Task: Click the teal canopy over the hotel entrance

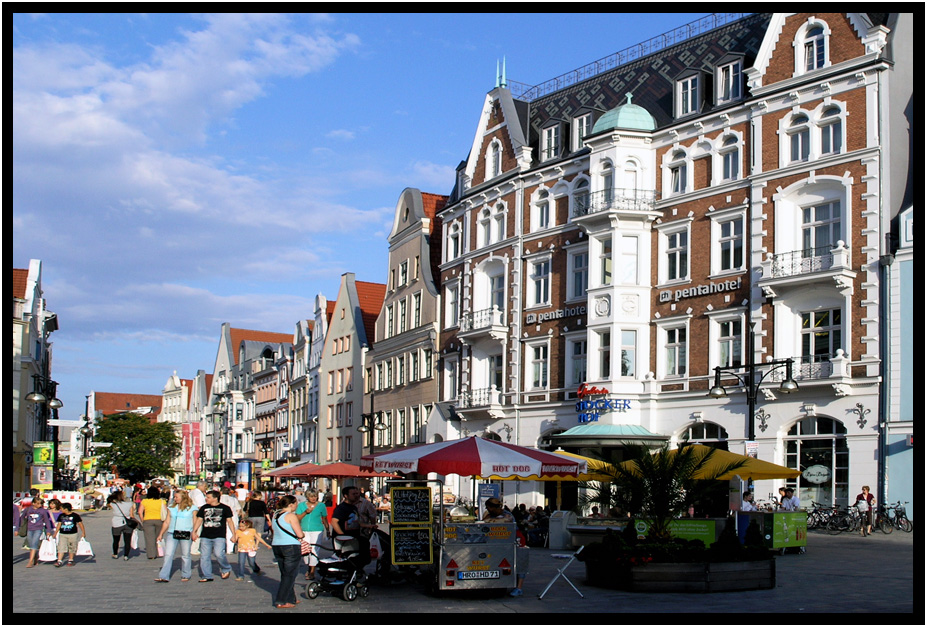Action: (611, 433)
